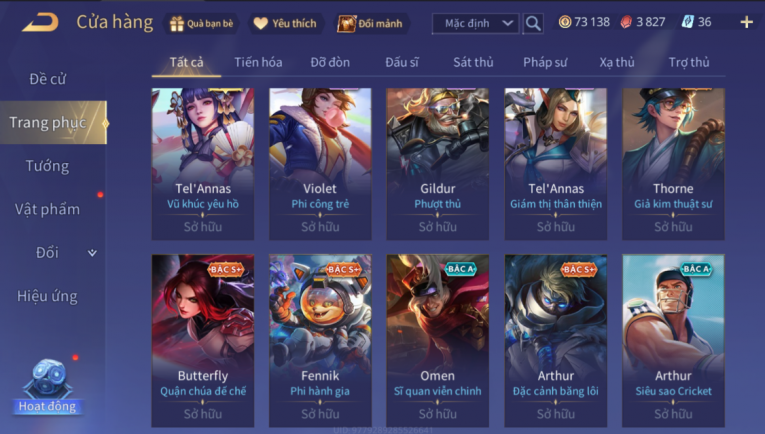Click the plus icon to add currency
The image size is (765, 434).
click(746, 22)
